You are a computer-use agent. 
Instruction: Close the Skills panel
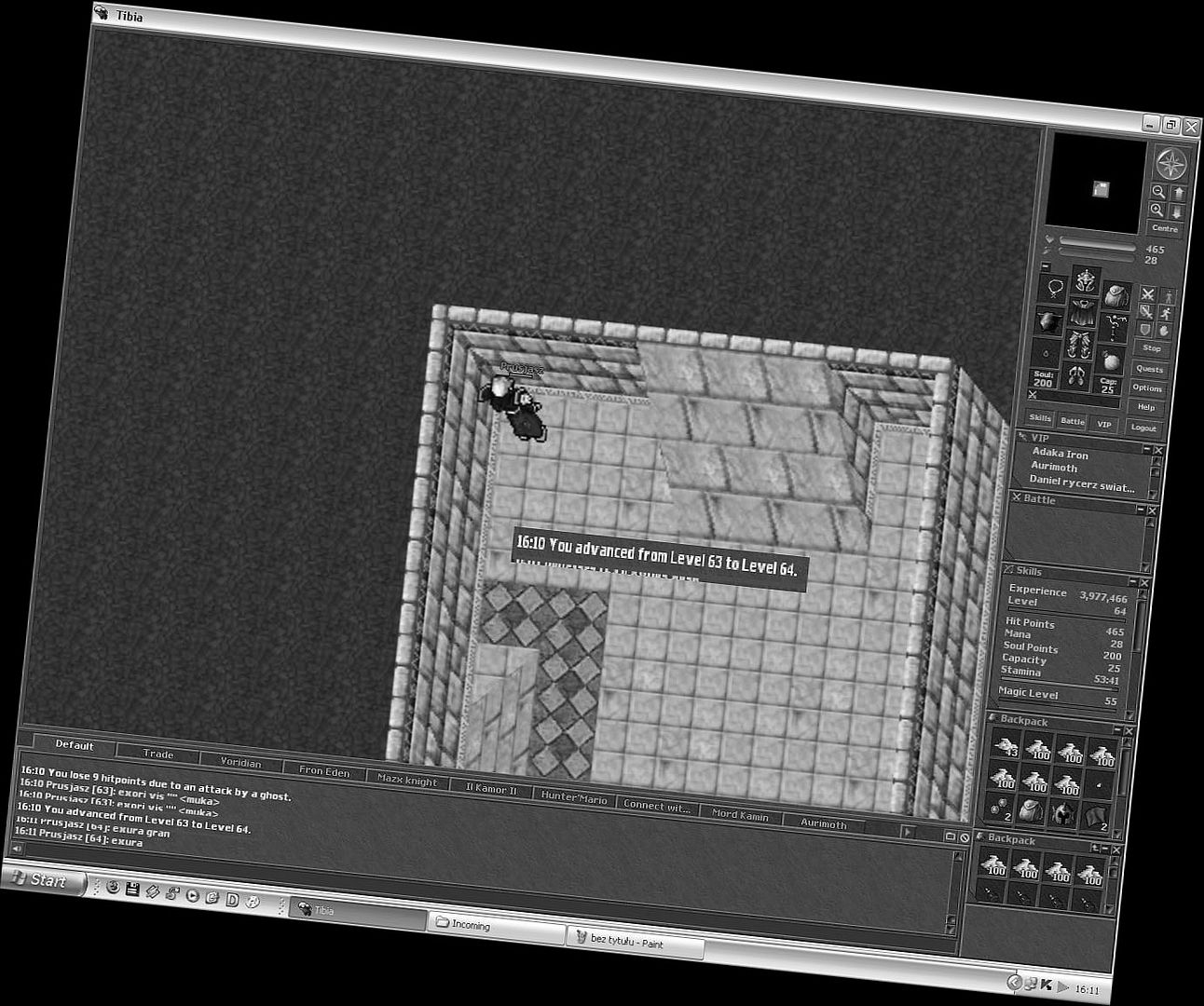click(1143, 582)
